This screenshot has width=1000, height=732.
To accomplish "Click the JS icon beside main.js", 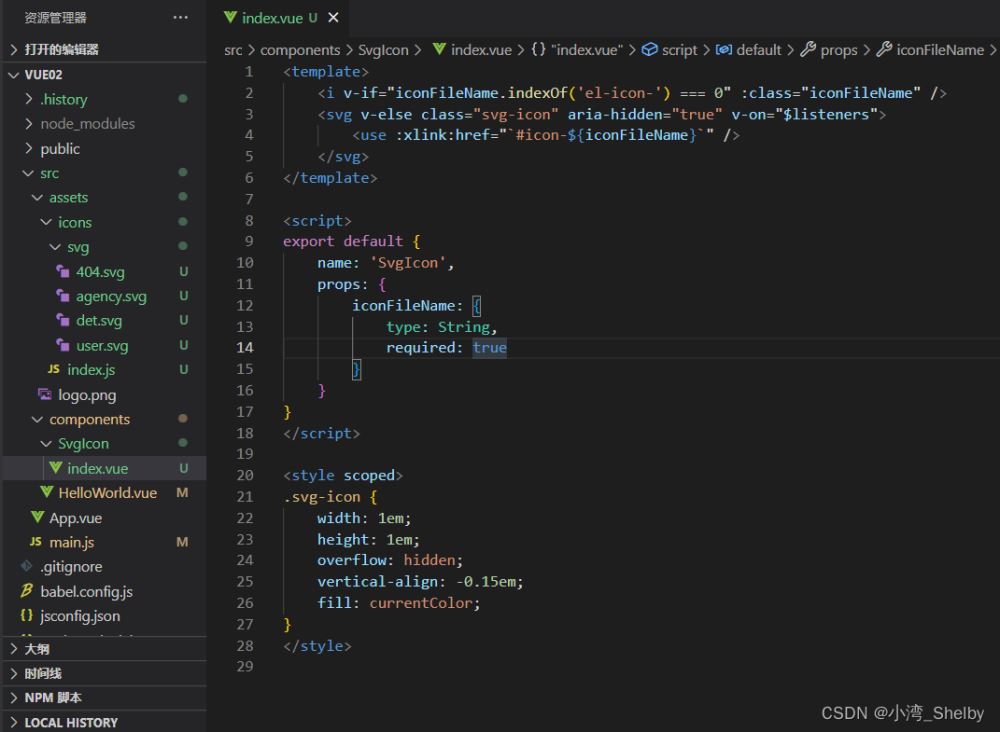I will click(36, 542).
